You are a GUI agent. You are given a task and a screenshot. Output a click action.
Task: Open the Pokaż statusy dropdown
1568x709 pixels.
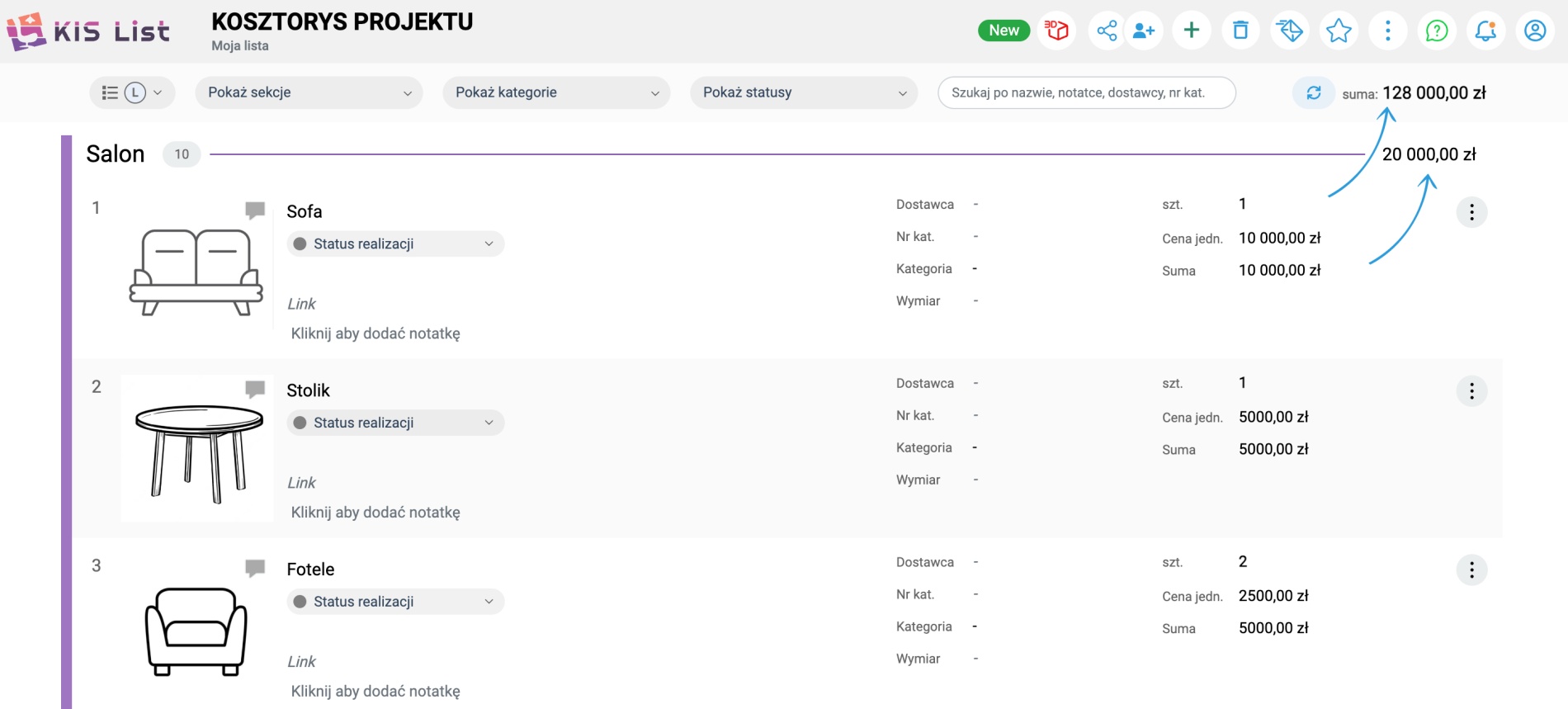804,92
